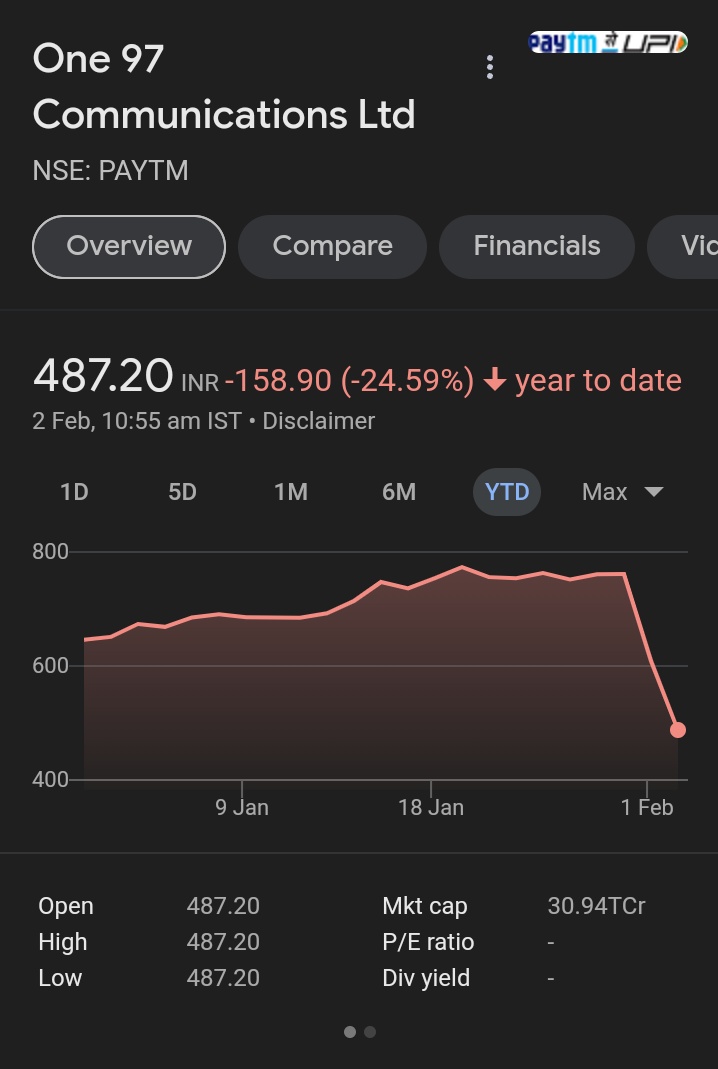Open the Financials tab
This screenshot has height=1069, width=718.
(x=537, y=246)
